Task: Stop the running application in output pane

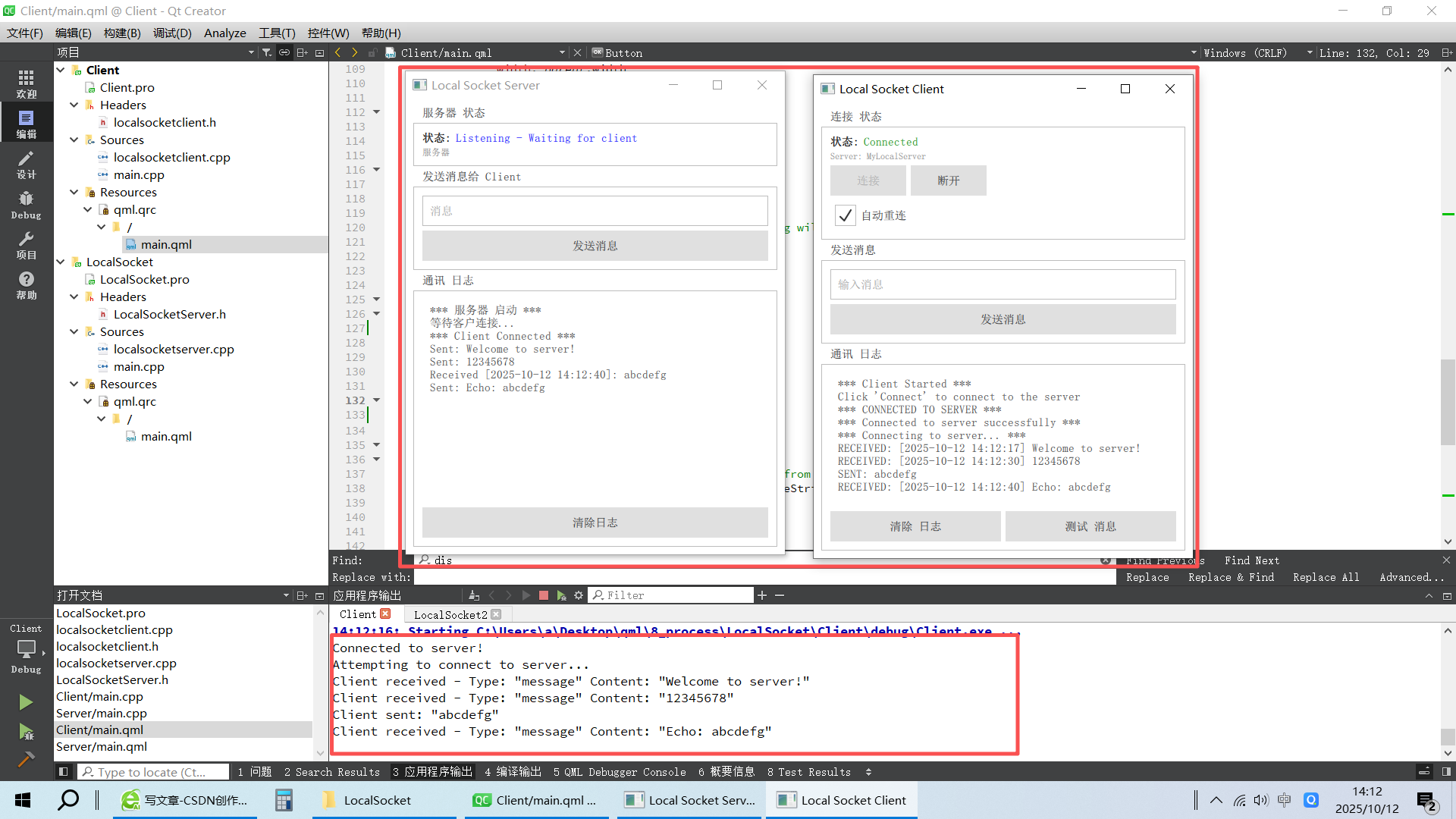Action: coord(543,595)
